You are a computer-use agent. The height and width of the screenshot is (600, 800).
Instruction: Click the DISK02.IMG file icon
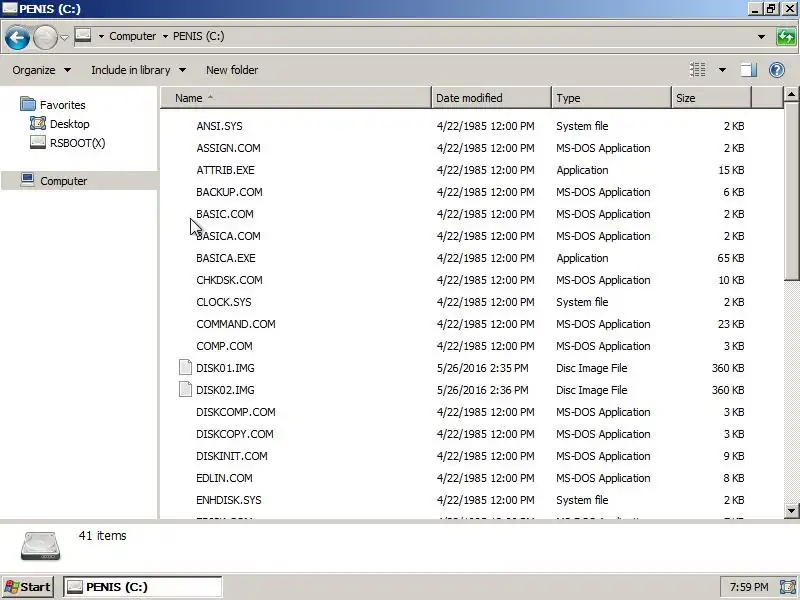point(185,389)
